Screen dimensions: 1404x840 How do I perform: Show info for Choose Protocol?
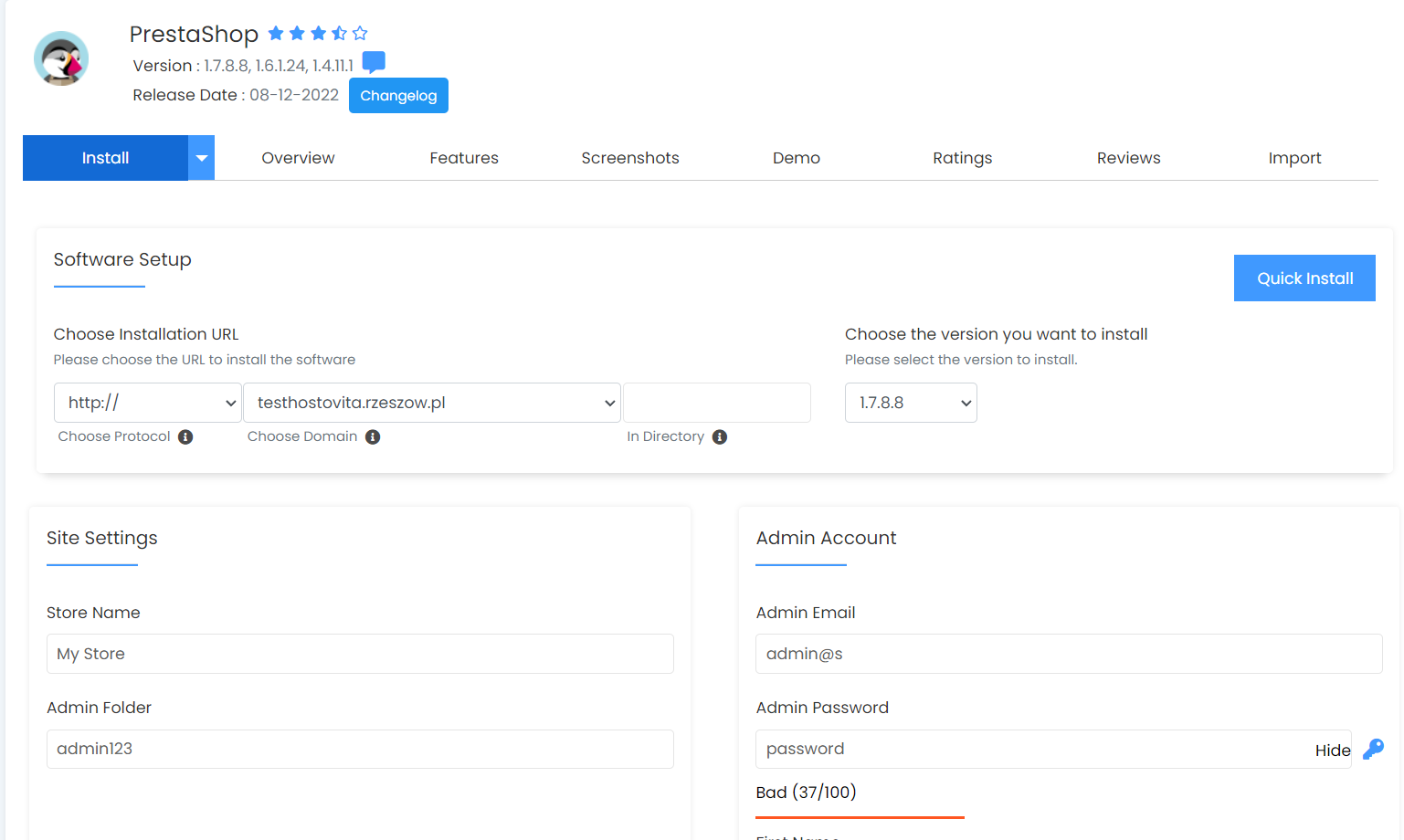[185, 436]
